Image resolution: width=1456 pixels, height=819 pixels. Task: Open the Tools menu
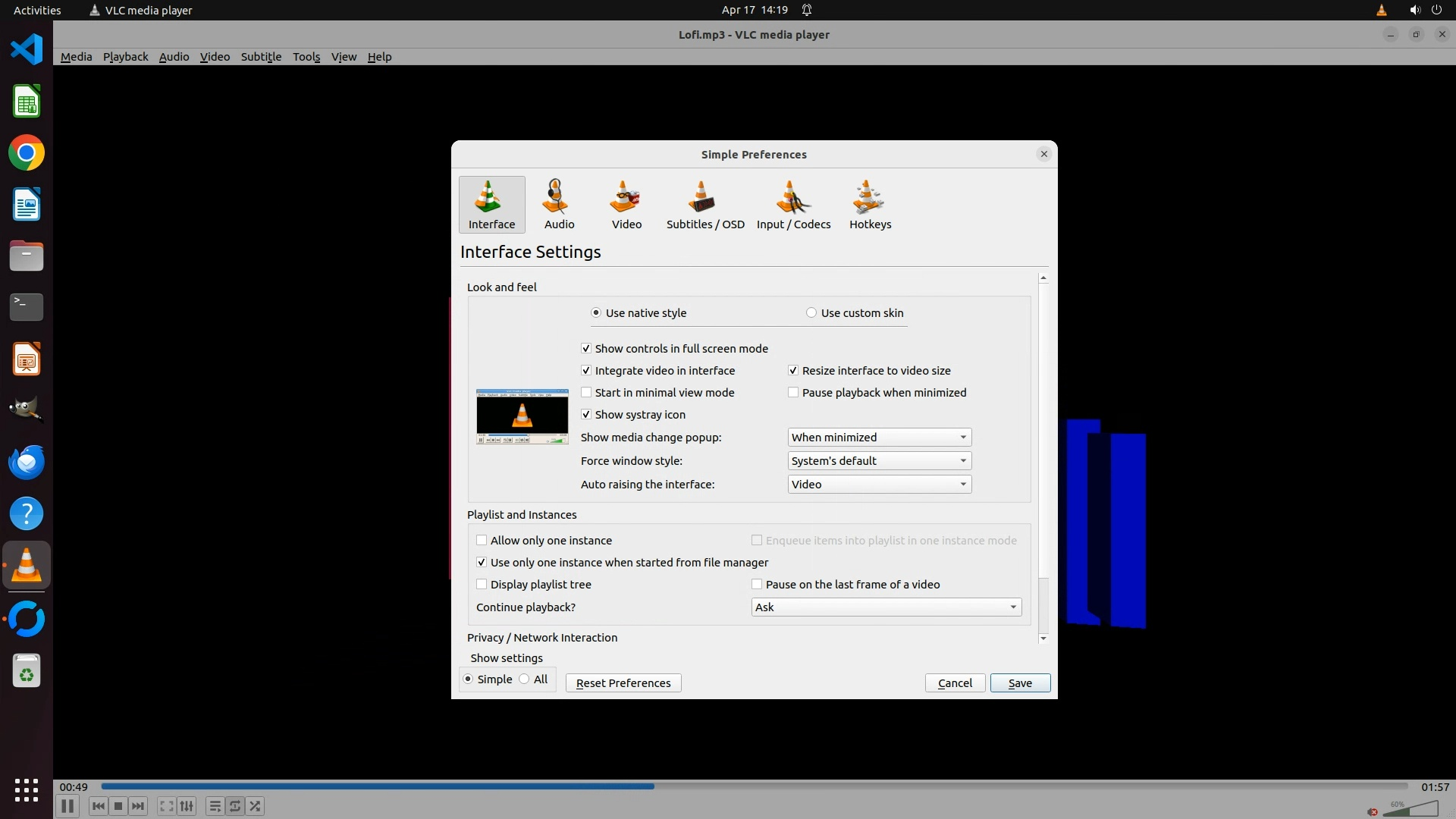306,57
